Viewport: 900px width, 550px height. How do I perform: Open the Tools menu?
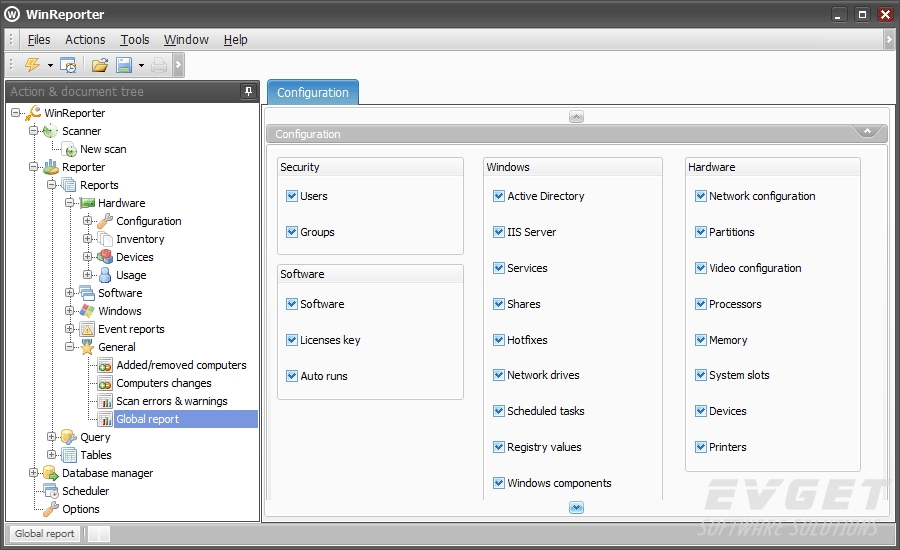(x=134, y=40)
